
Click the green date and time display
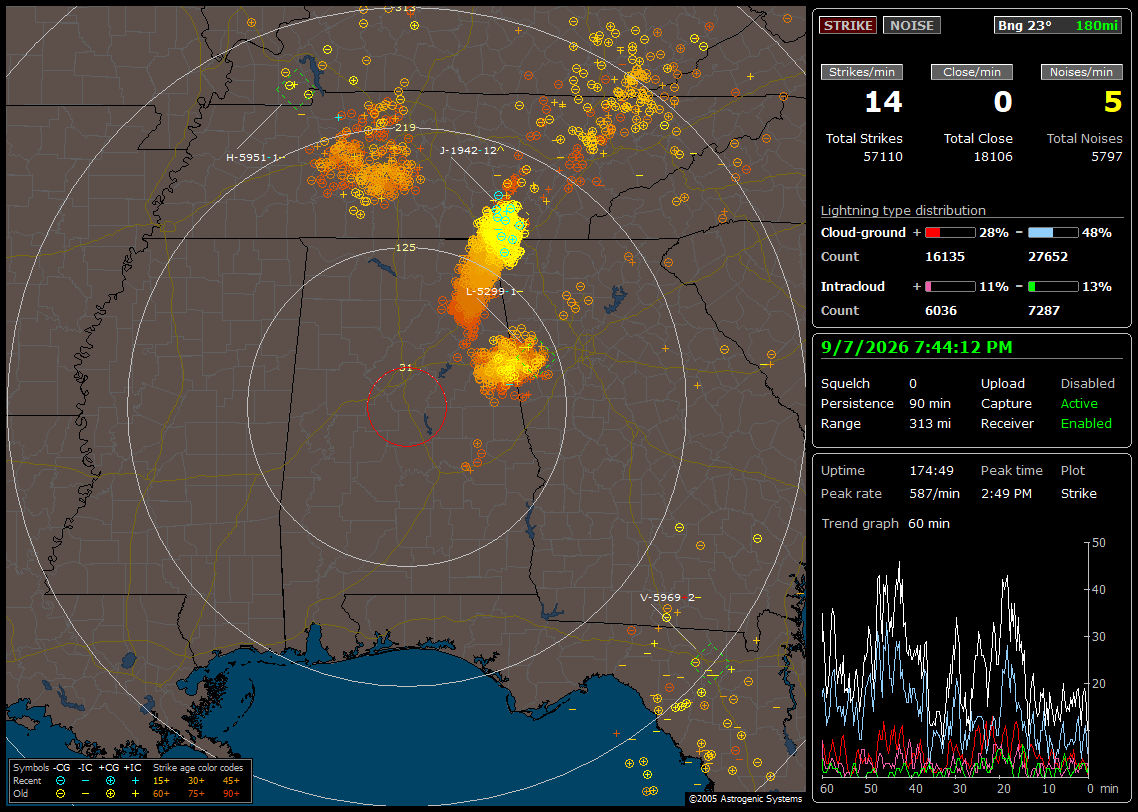(x=917, y=347)
